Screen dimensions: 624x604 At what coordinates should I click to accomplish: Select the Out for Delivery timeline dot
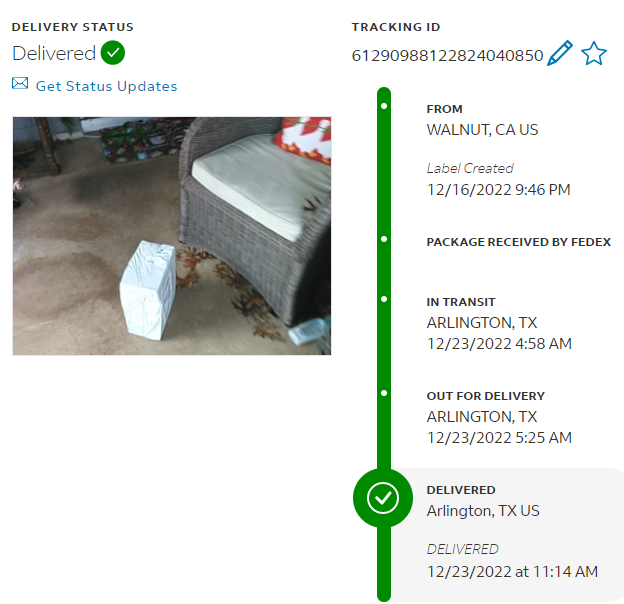click(x=384, y=393)
